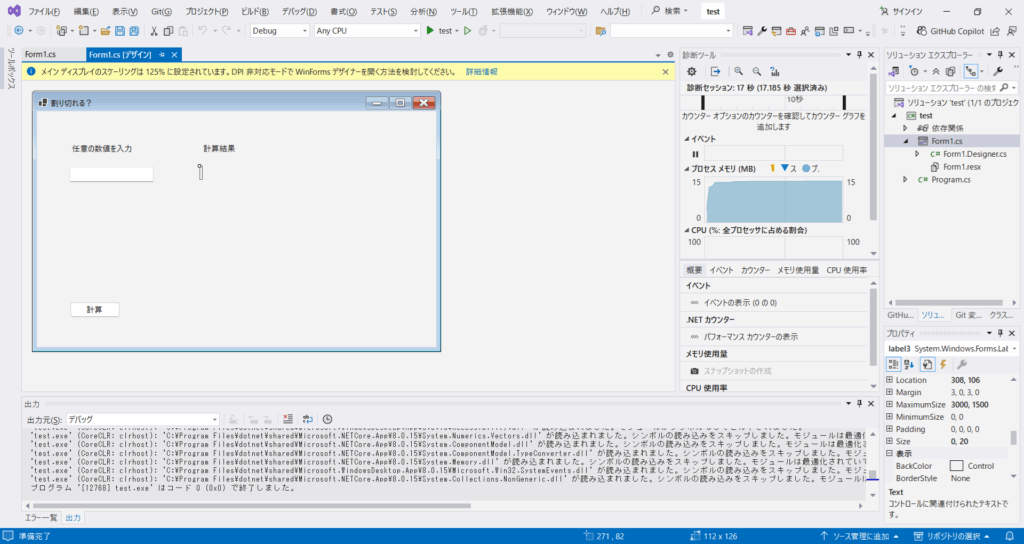This screenshot has width=1024, height=544.
Task: Click the 詳細情報 link in the info bar
Action: click(x=481, y=72)
